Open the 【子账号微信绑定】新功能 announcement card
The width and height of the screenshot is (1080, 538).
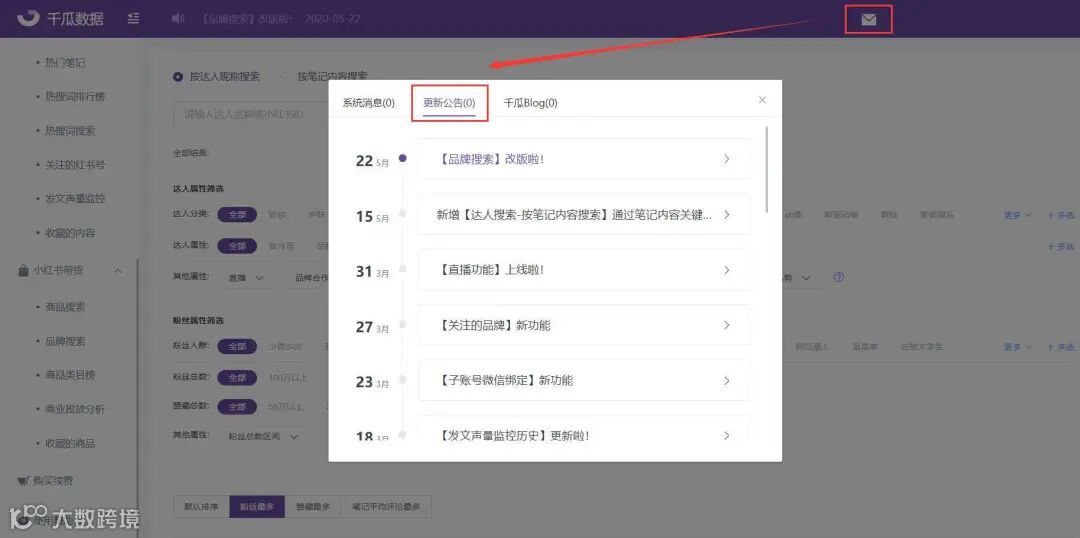[583, 380]
